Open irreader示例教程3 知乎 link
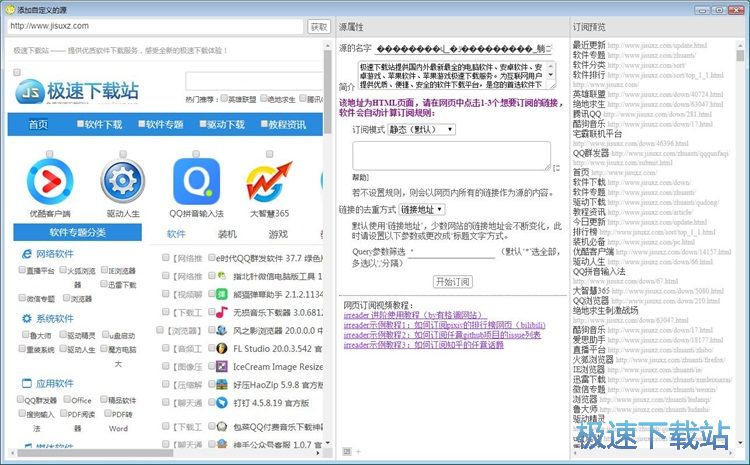Screen dimensions: 750x465 coord(423,345)
